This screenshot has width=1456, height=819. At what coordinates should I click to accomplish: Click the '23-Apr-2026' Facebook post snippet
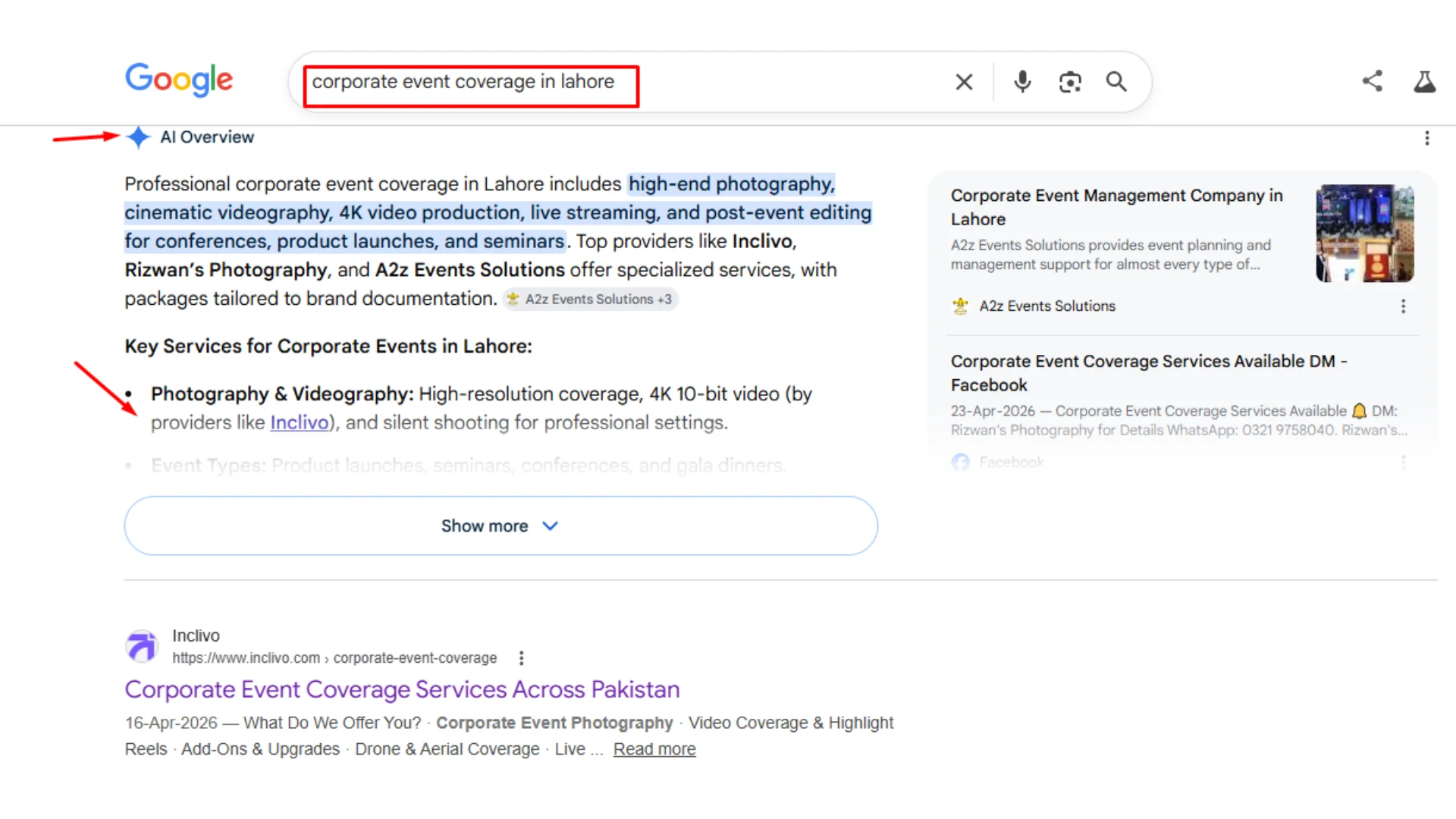[x=1179, y=420]
